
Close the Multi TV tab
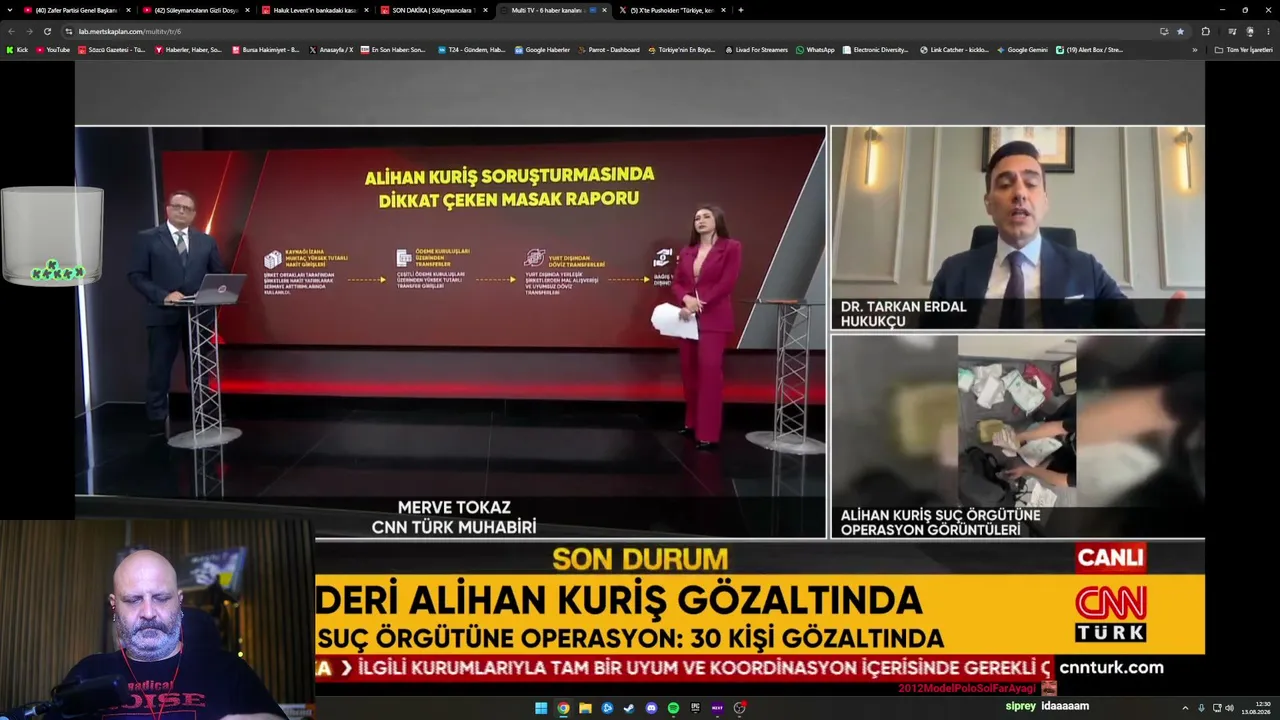click(604, 10)
